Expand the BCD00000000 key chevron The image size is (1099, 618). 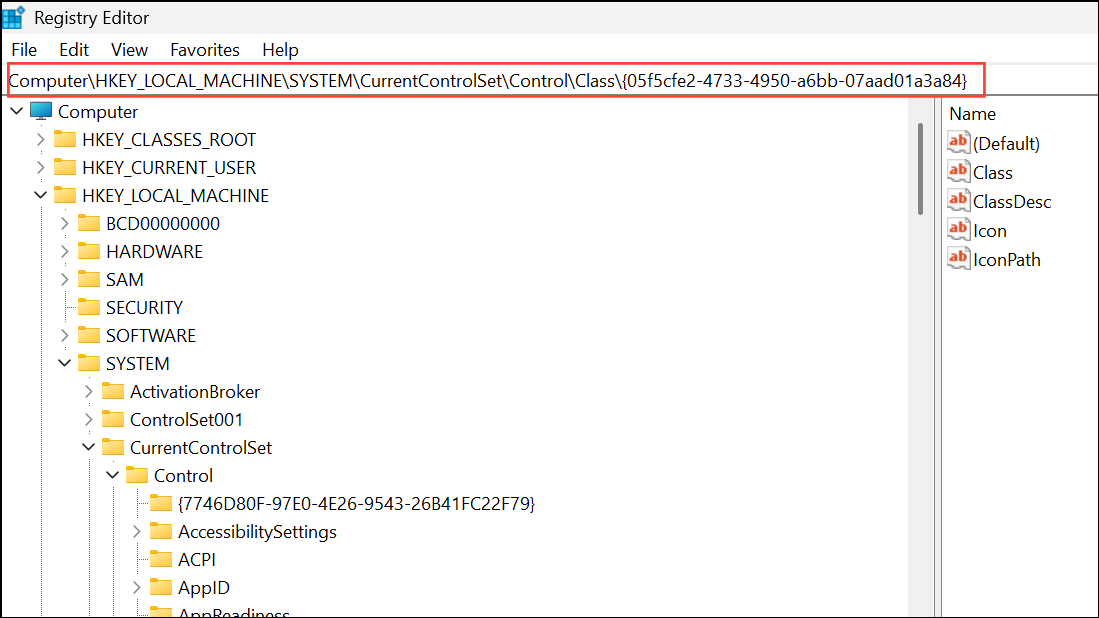point(64,224)
